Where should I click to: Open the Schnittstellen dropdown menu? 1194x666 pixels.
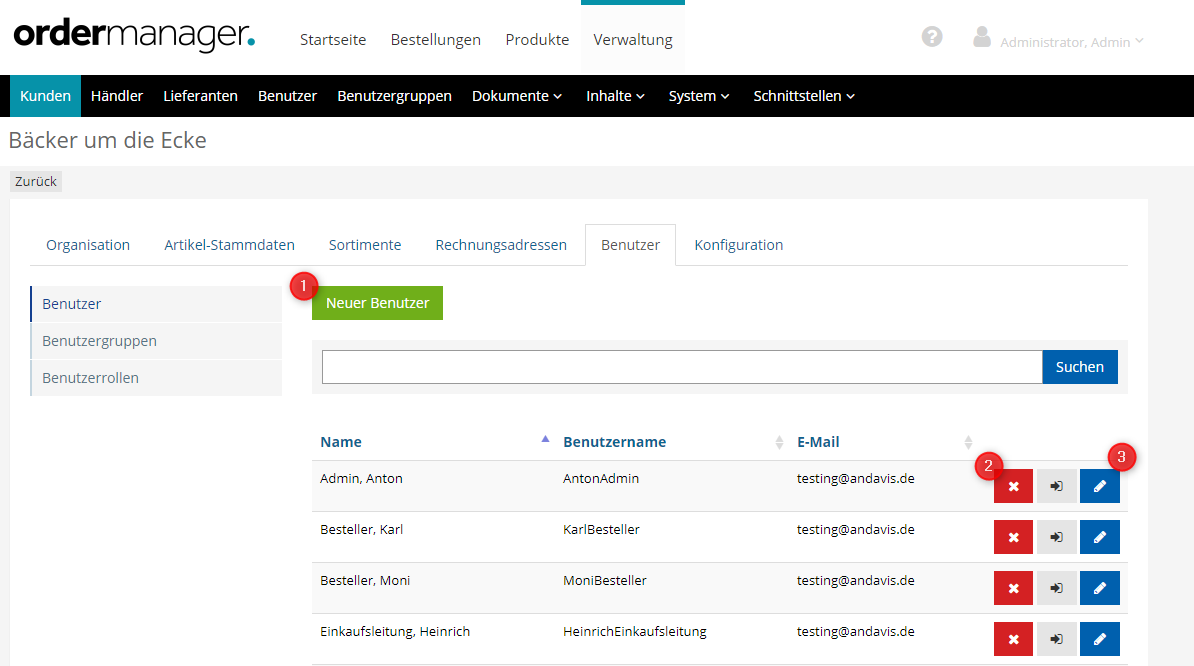coord(803,96)
